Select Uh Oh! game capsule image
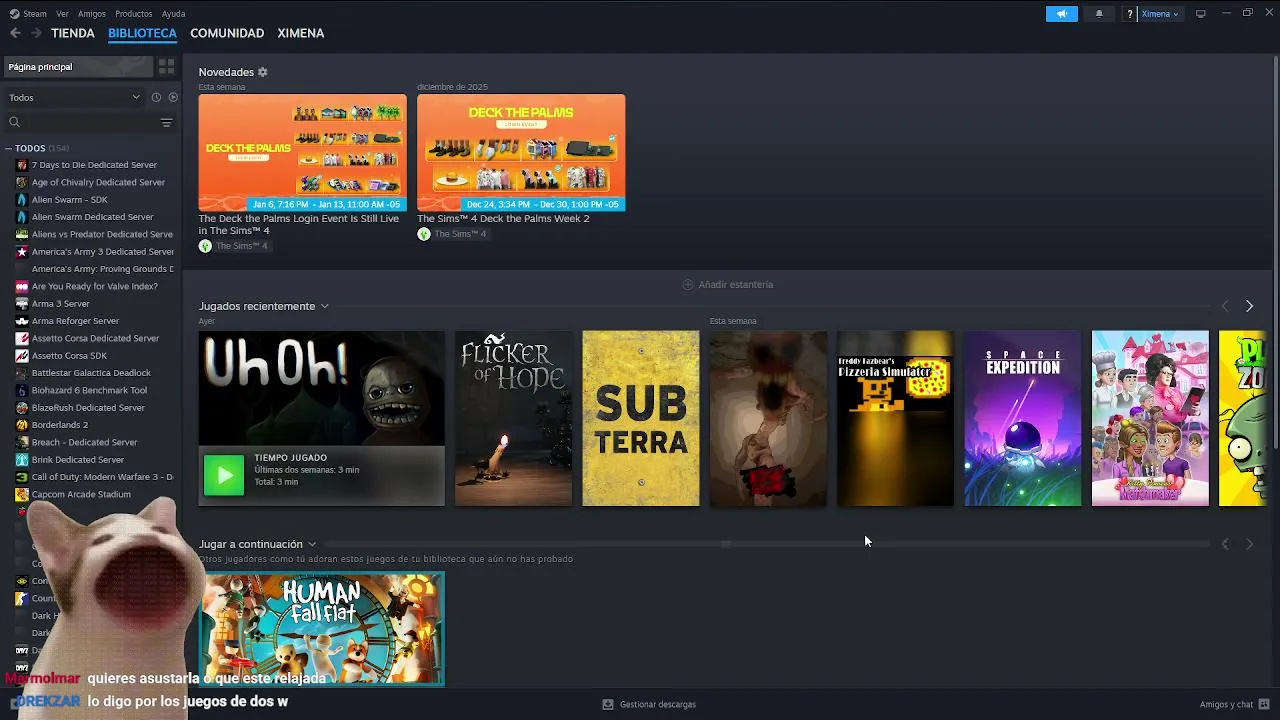The width and height of the screenshot is (1280, 720). pos(321,388)
